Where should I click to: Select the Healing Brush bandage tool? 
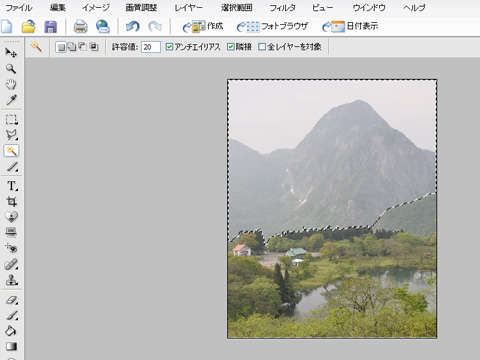11,264
